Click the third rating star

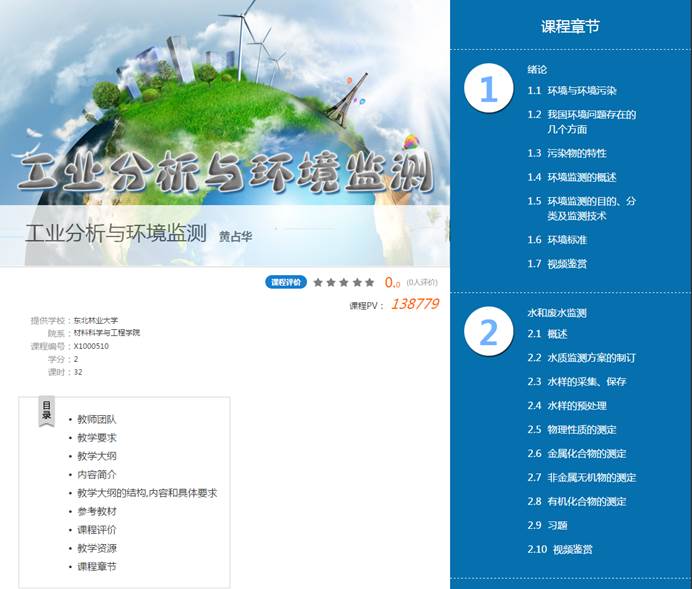pyautogui.click(x=344, y=283)
